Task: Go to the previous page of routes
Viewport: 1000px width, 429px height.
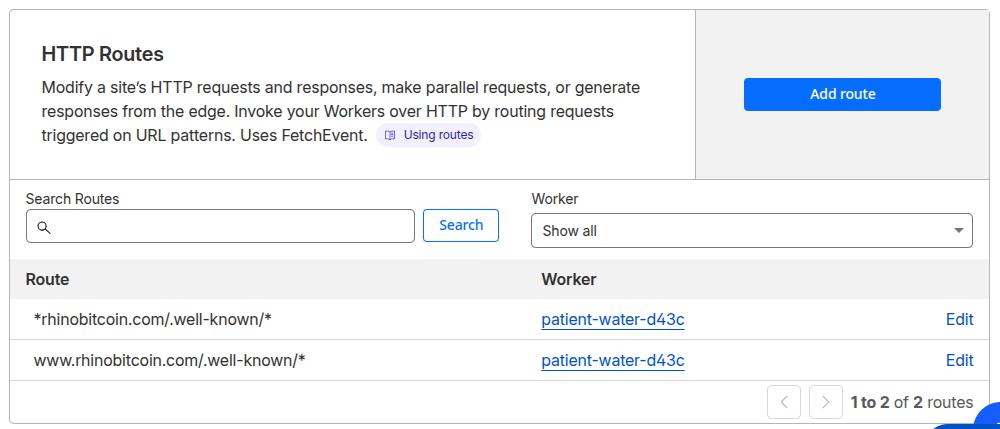Action: (784, 402)
